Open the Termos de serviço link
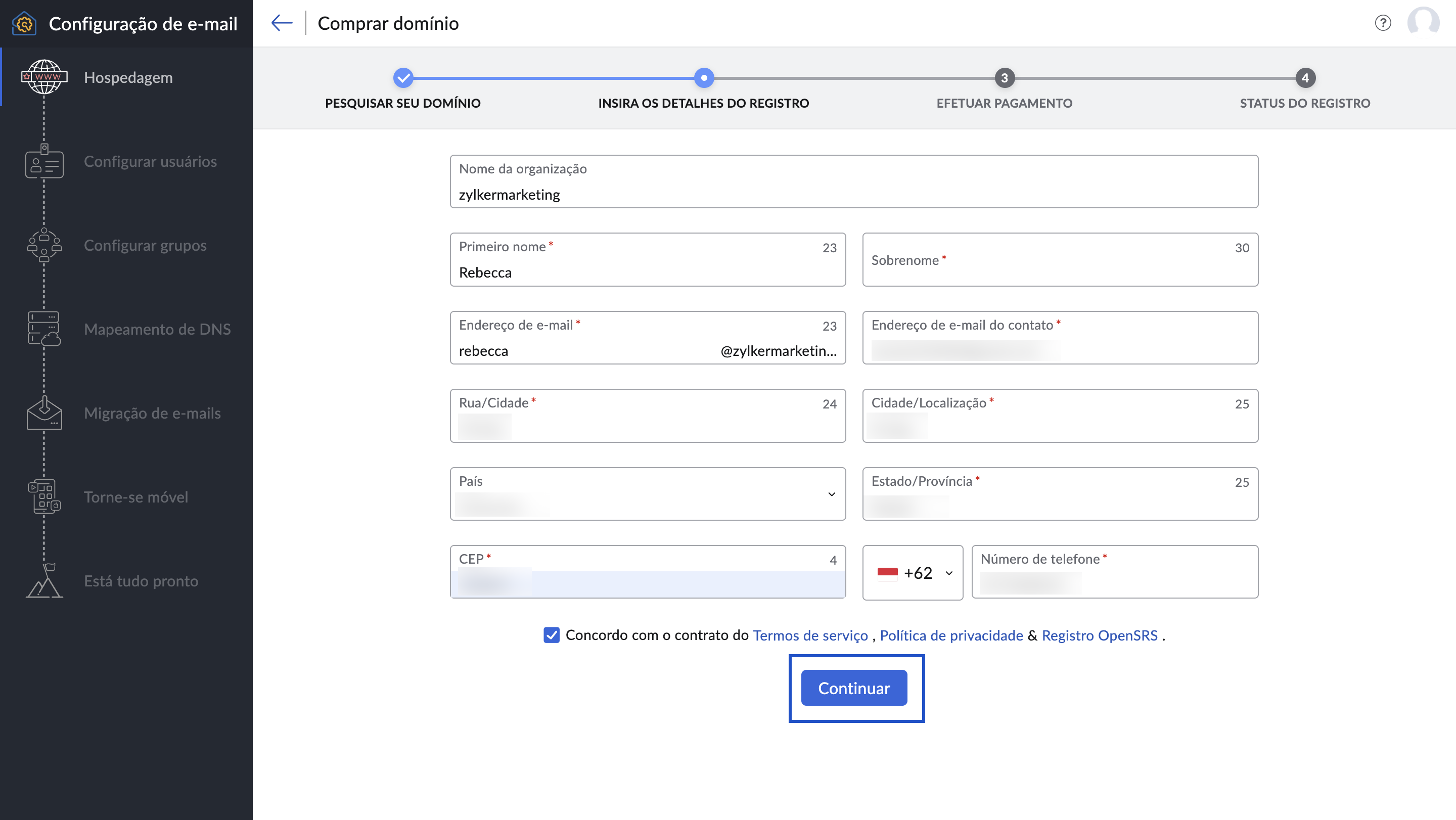 (x=810, y=635)
